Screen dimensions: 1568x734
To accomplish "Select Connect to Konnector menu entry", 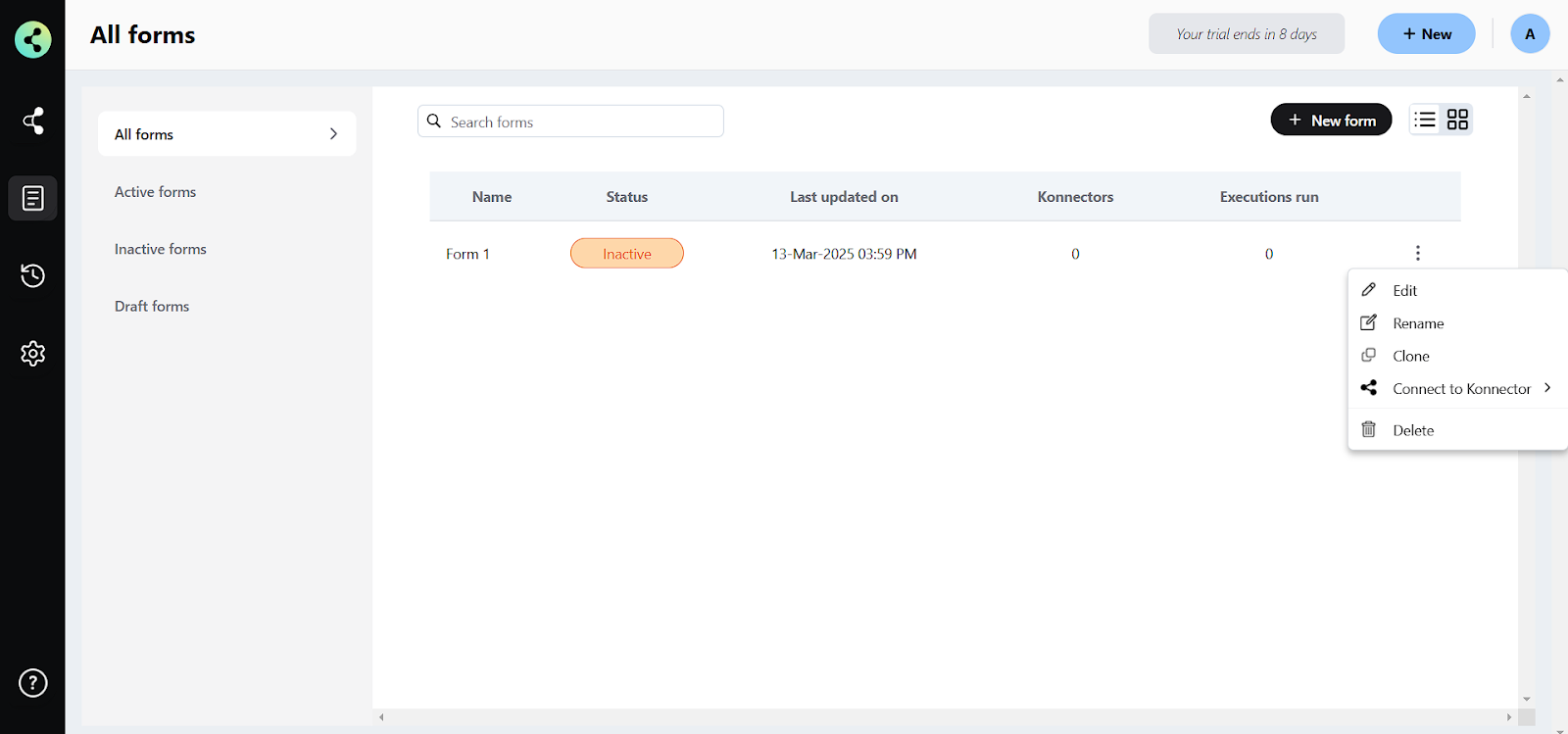I will pos(1457,389).
